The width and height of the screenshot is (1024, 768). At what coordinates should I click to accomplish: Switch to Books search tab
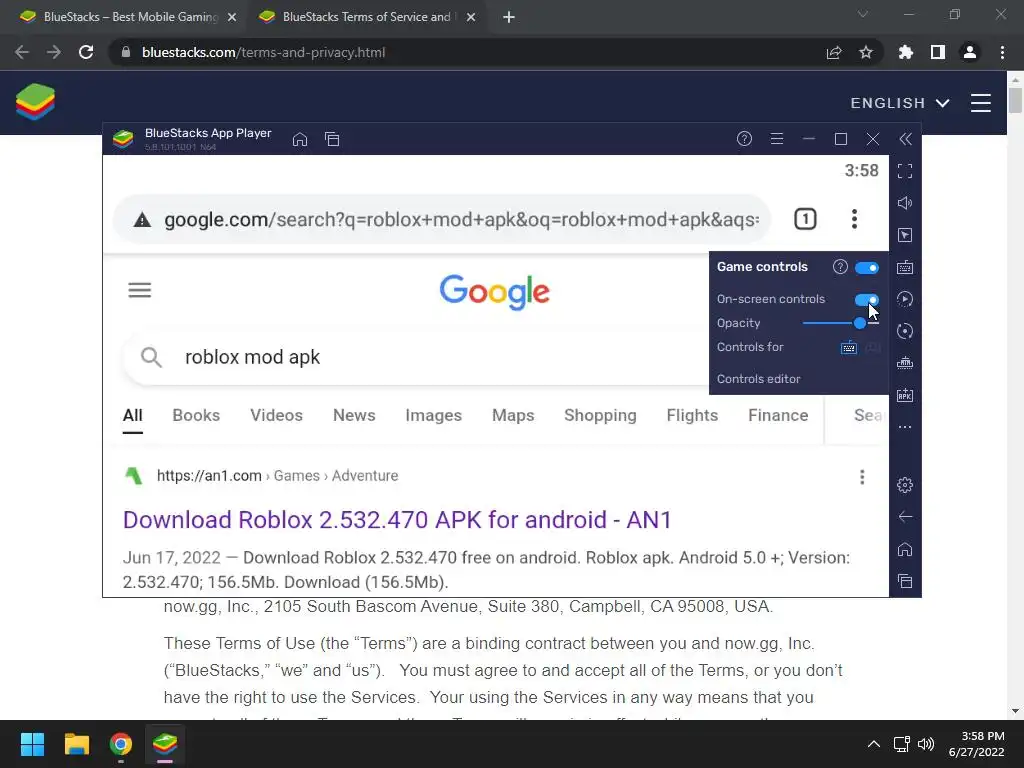coord(196,415)
